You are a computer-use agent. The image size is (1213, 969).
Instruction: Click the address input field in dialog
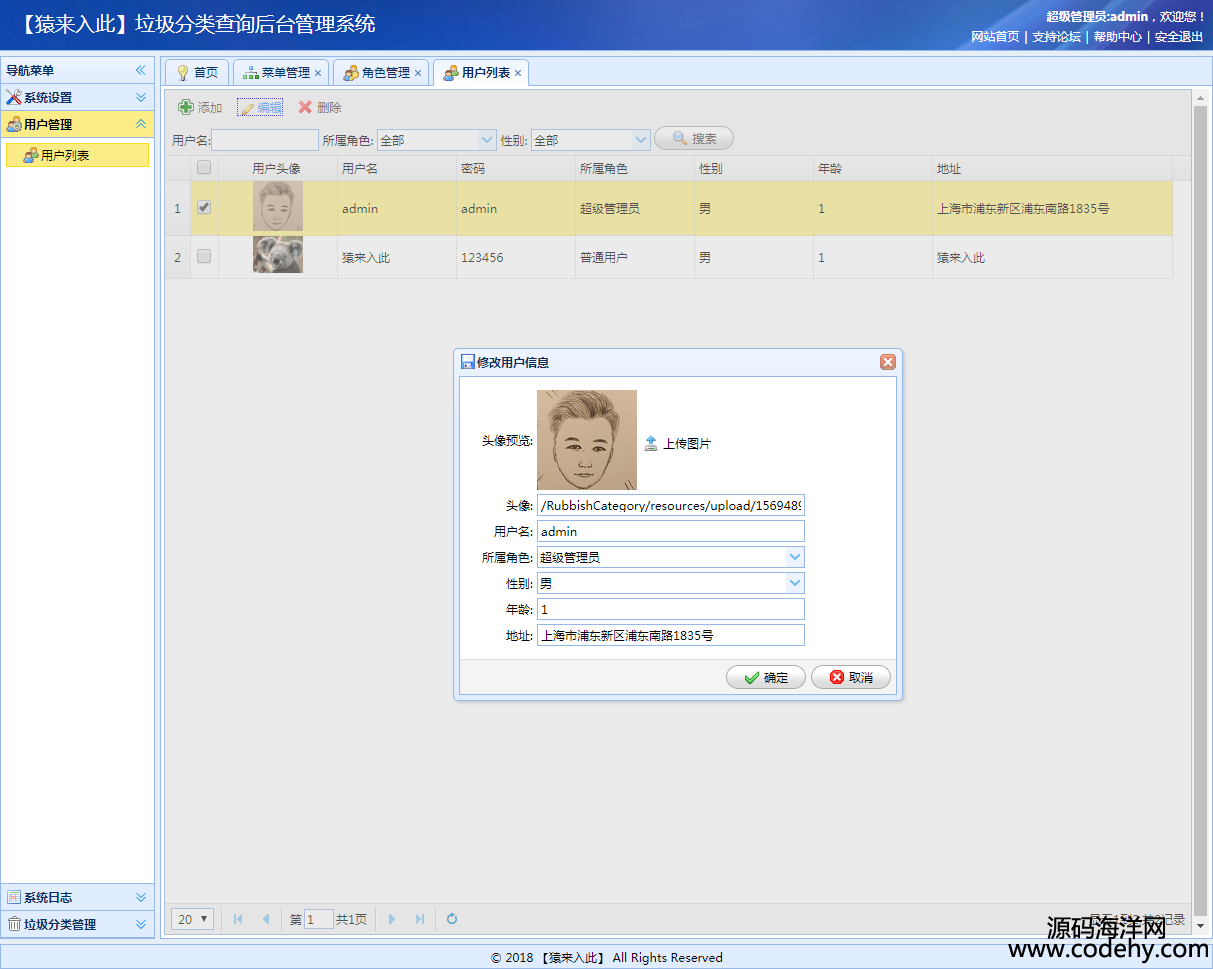[x=670, y=635]
